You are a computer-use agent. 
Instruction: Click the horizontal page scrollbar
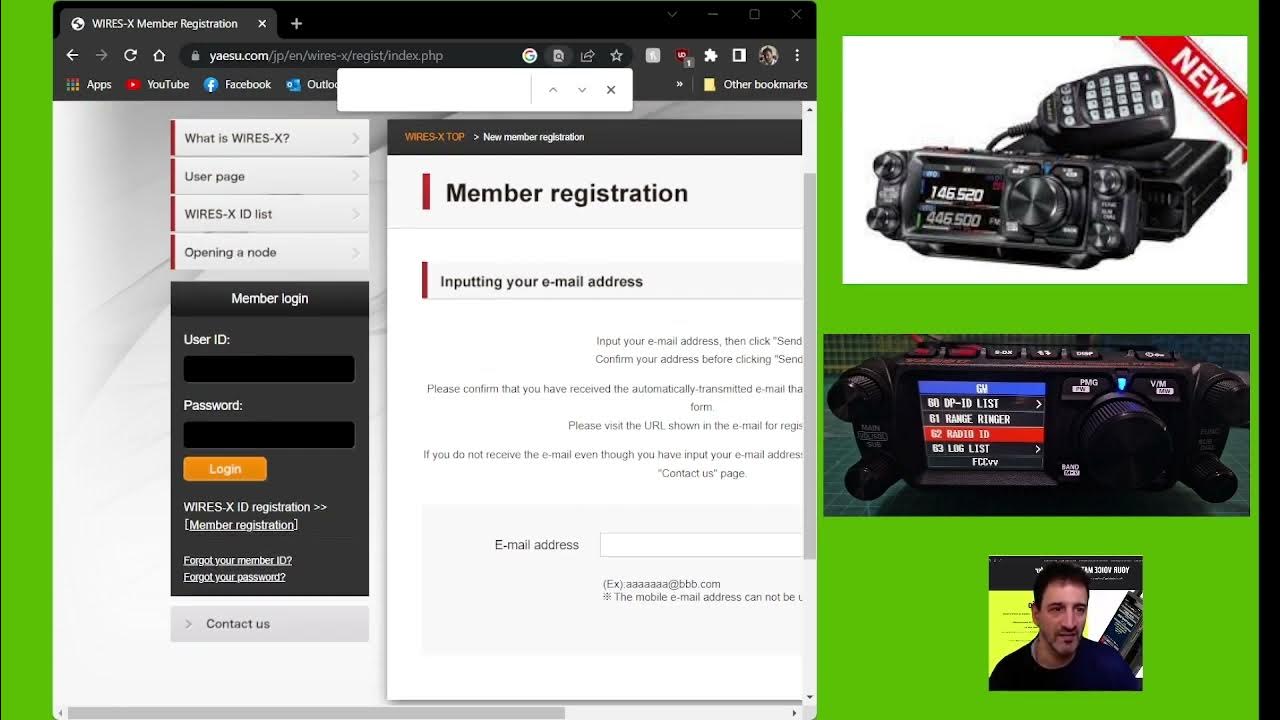point(316,713)
